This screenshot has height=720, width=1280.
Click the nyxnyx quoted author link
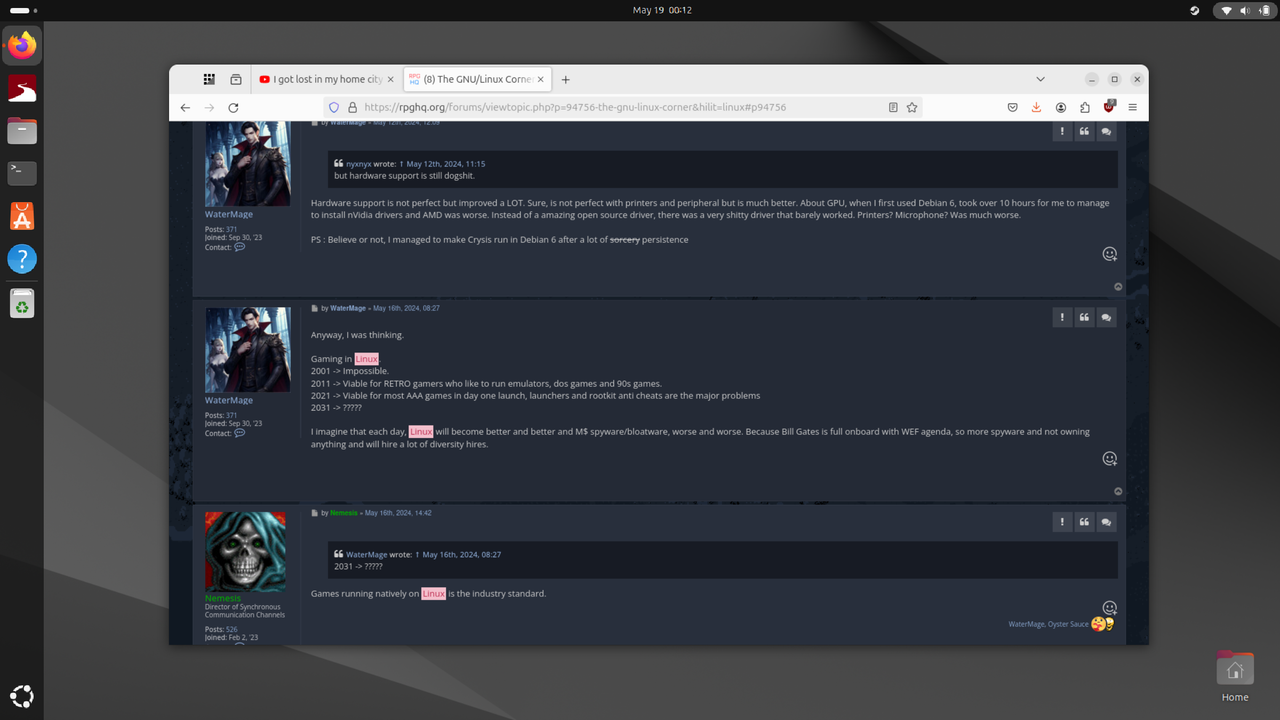(359, 163)
